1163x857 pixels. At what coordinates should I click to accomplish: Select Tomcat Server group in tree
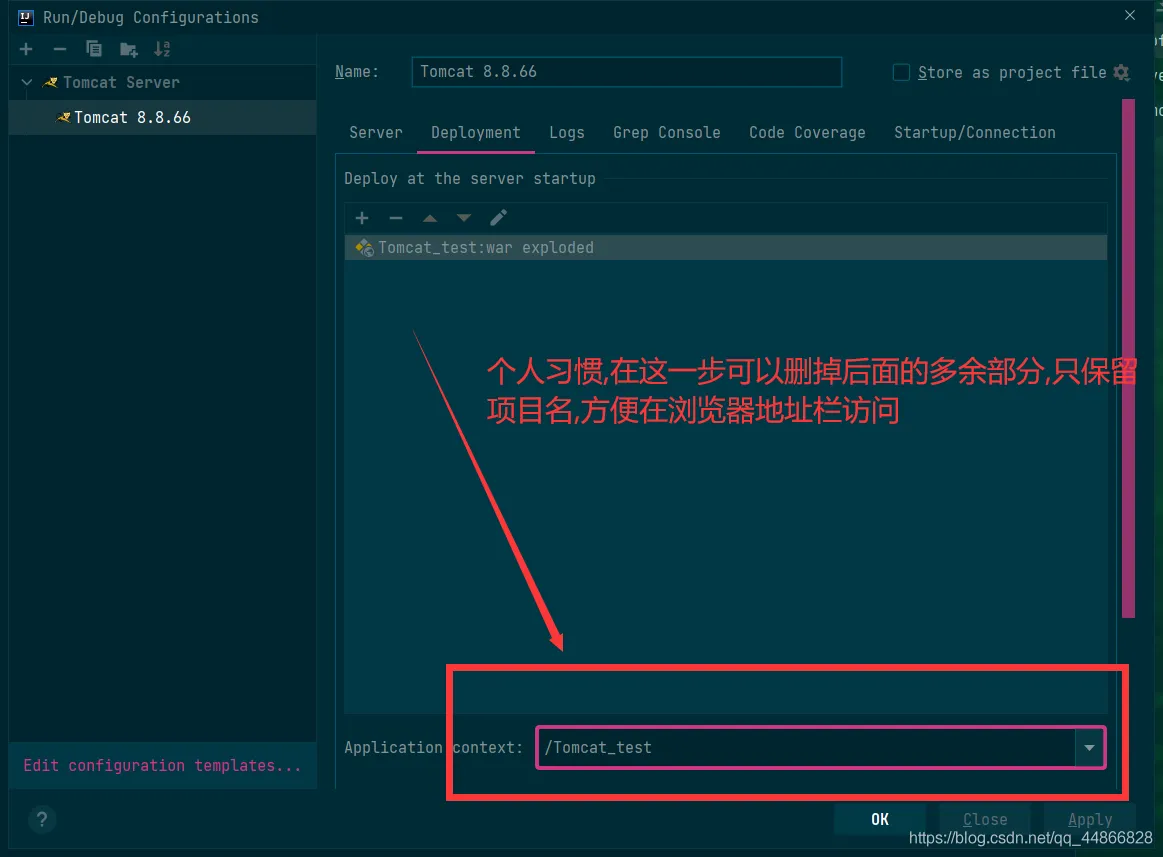point(121,82)
